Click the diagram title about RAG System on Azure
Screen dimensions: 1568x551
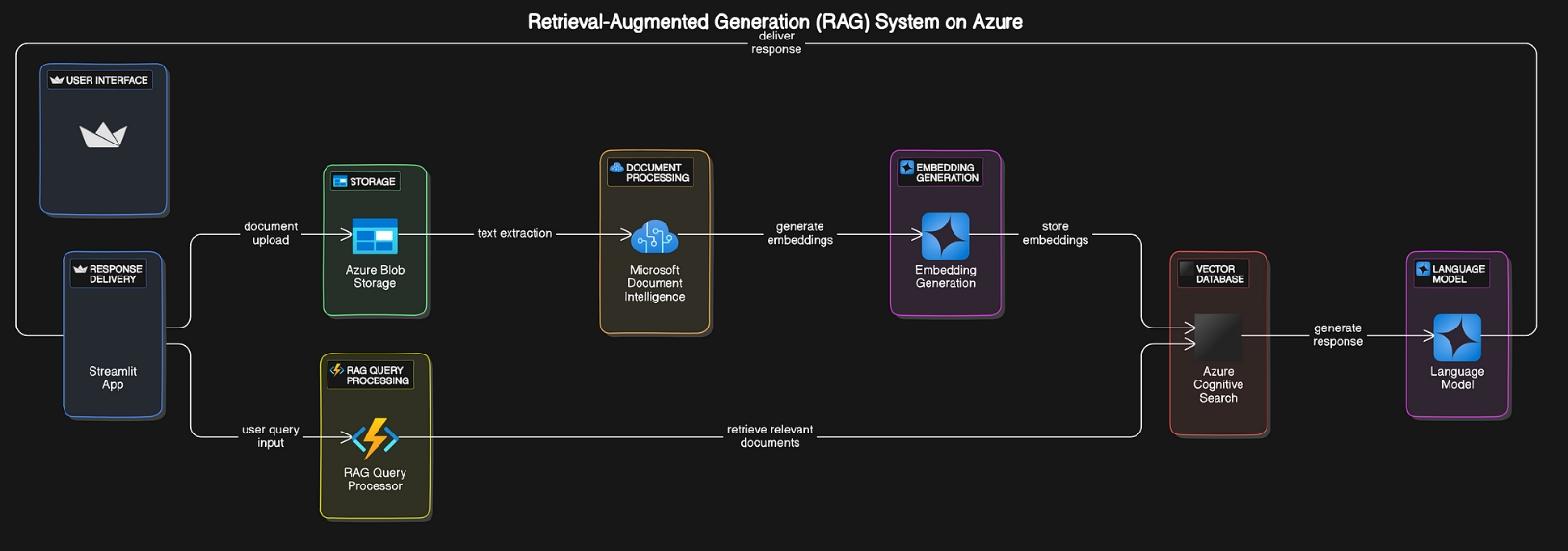tap(775, 21)
